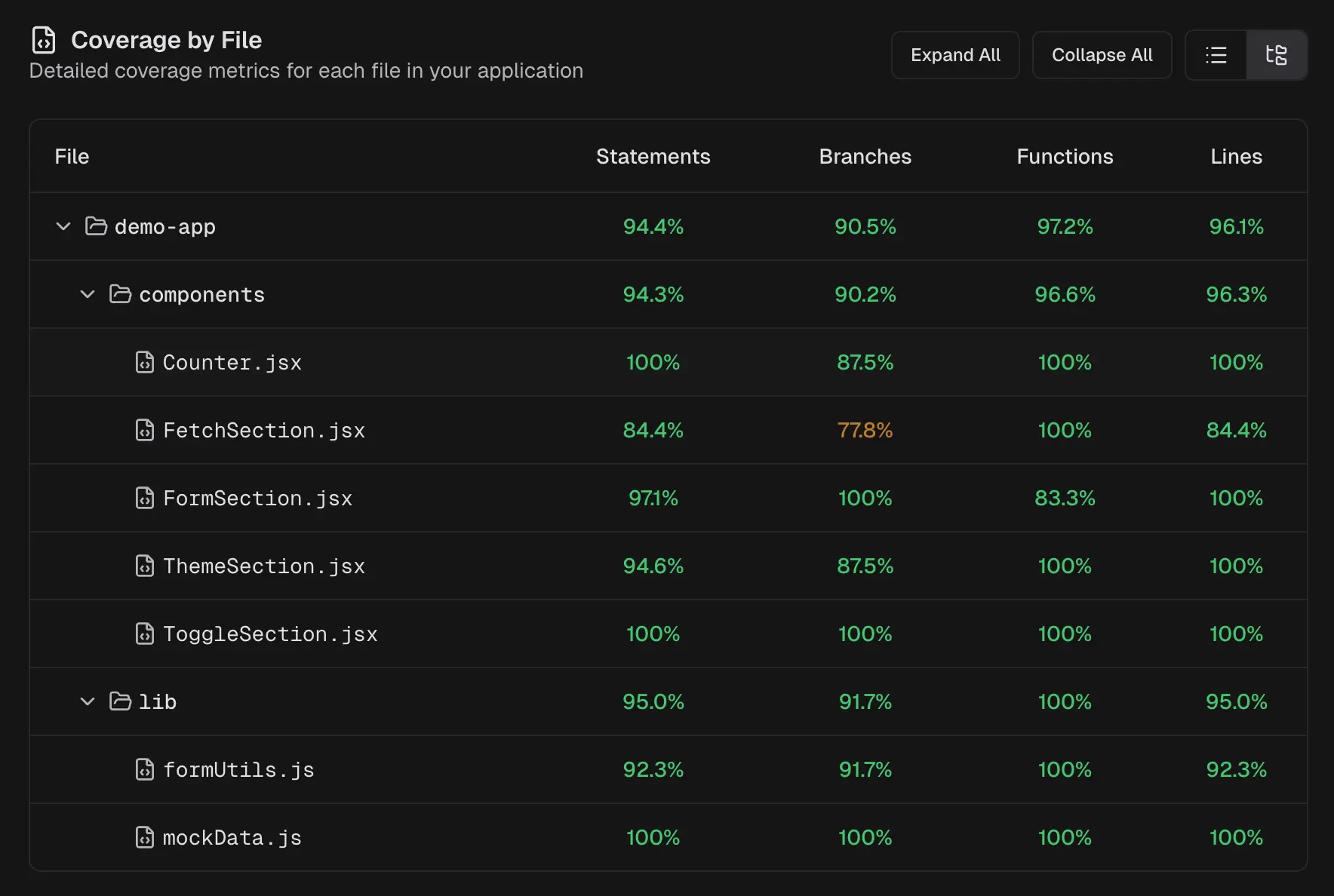Switch to the flat list view icon
Viewport: 1334px width, 896px height.
1216,54
